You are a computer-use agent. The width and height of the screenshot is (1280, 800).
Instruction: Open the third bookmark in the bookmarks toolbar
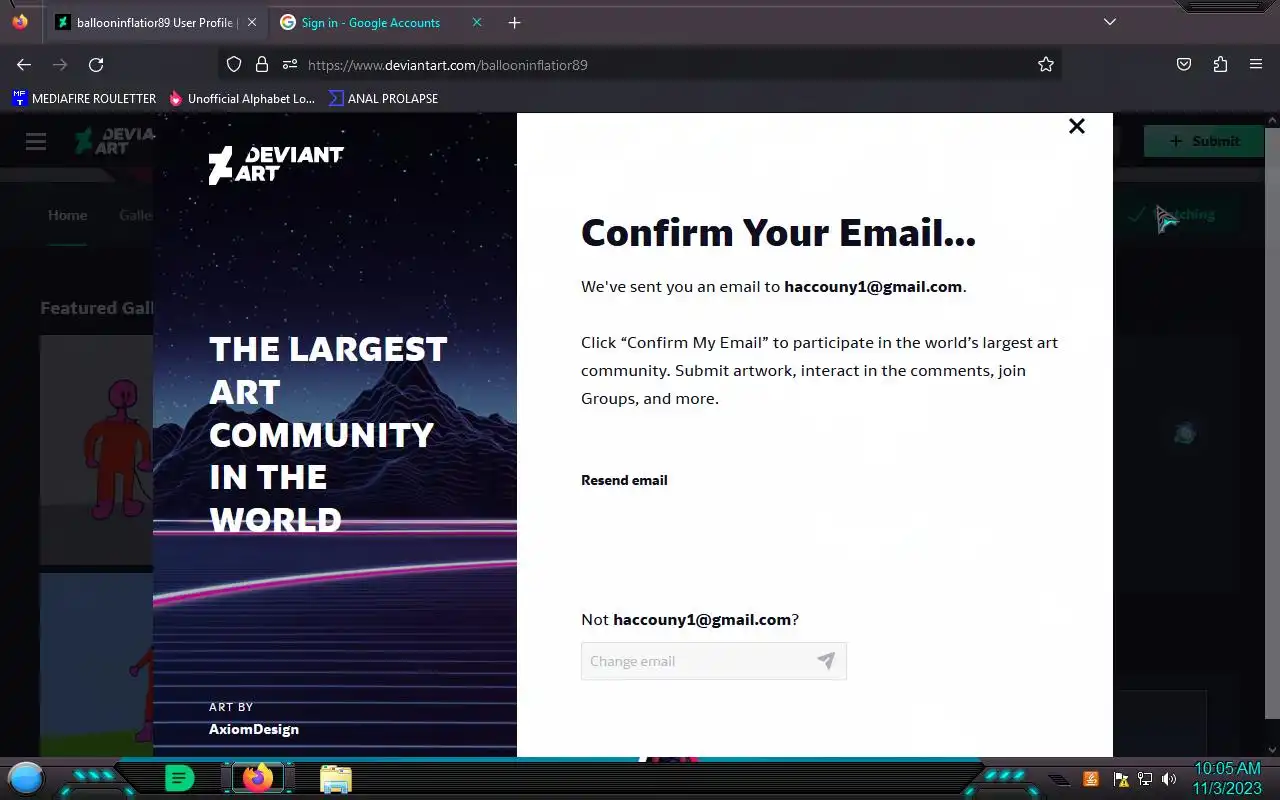(x=383, y=98)
